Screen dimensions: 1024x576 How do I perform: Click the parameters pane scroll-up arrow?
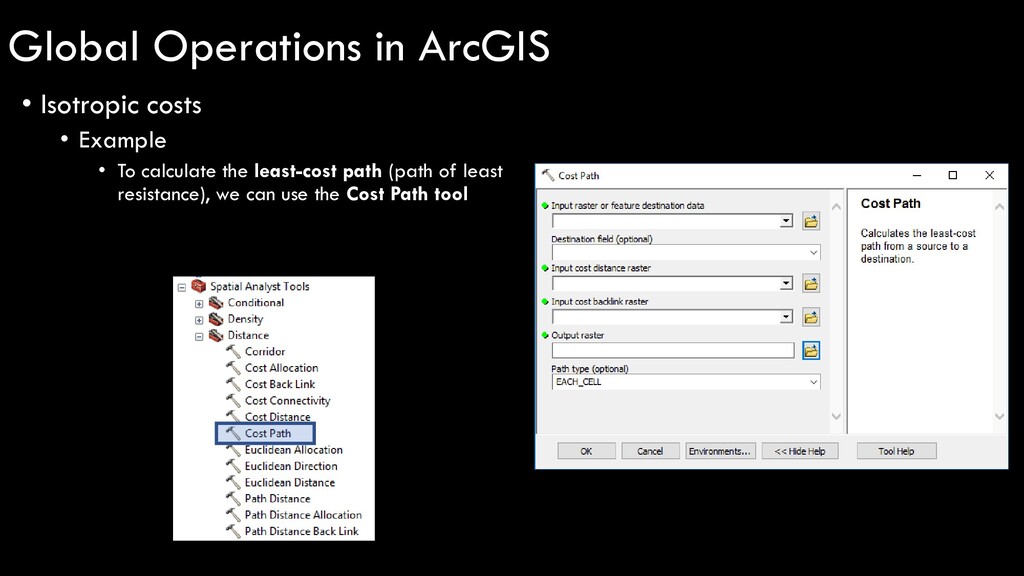click(836, 206)
